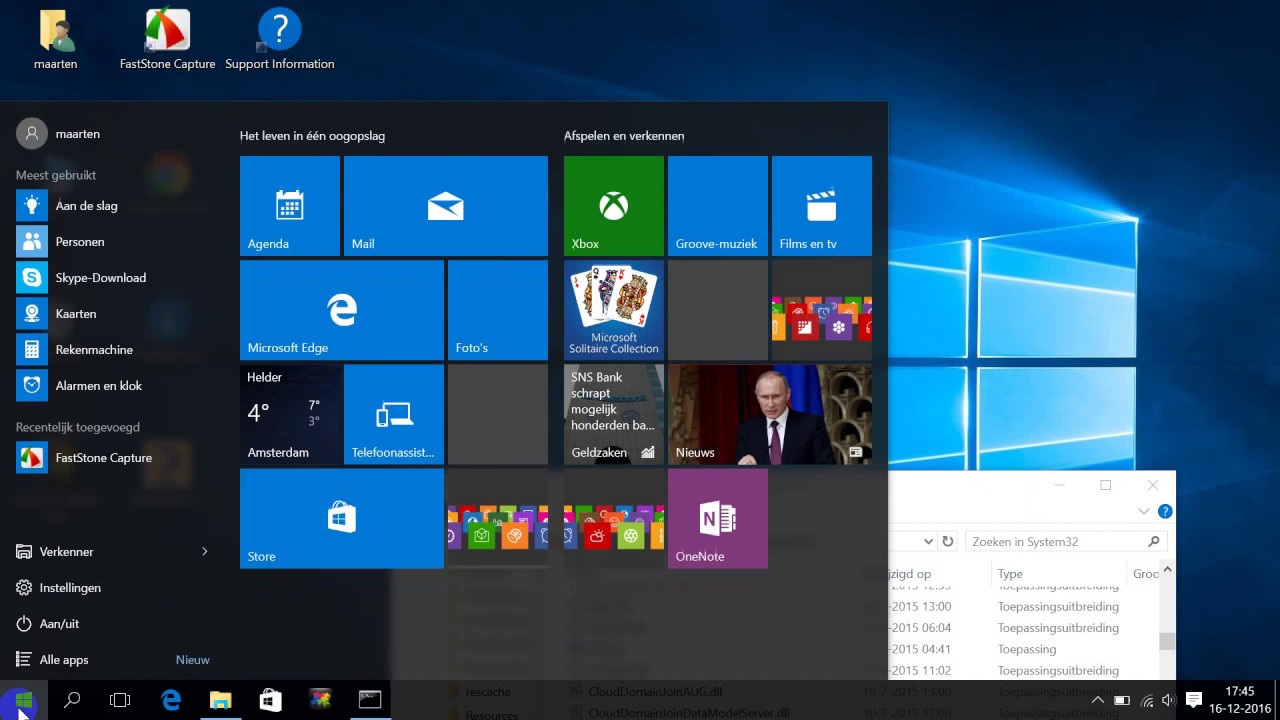
Task: Open the Nieuws tile
Action: (770, 414)
